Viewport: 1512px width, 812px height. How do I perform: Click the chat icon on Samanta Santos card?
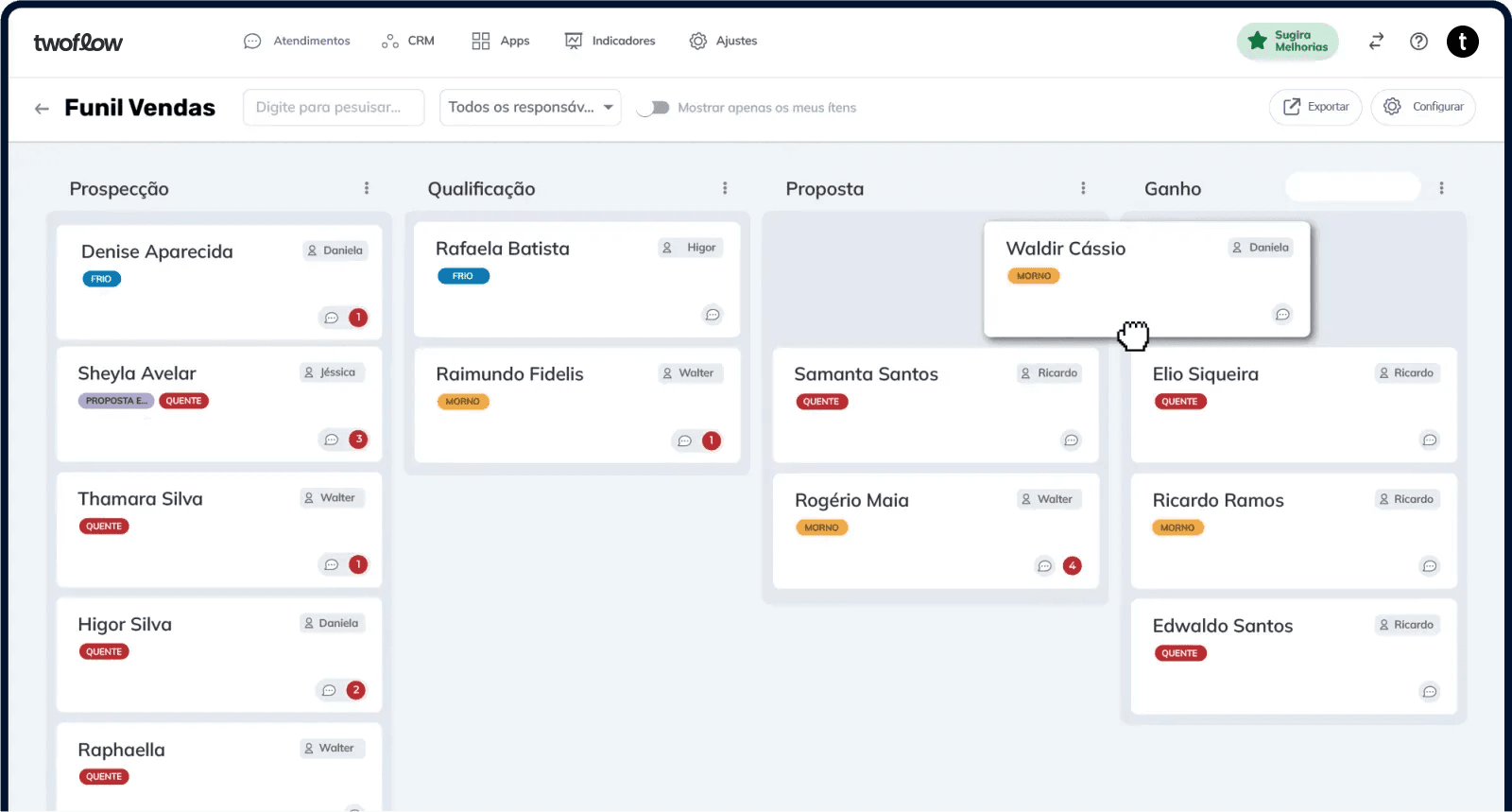point(1071,441)
